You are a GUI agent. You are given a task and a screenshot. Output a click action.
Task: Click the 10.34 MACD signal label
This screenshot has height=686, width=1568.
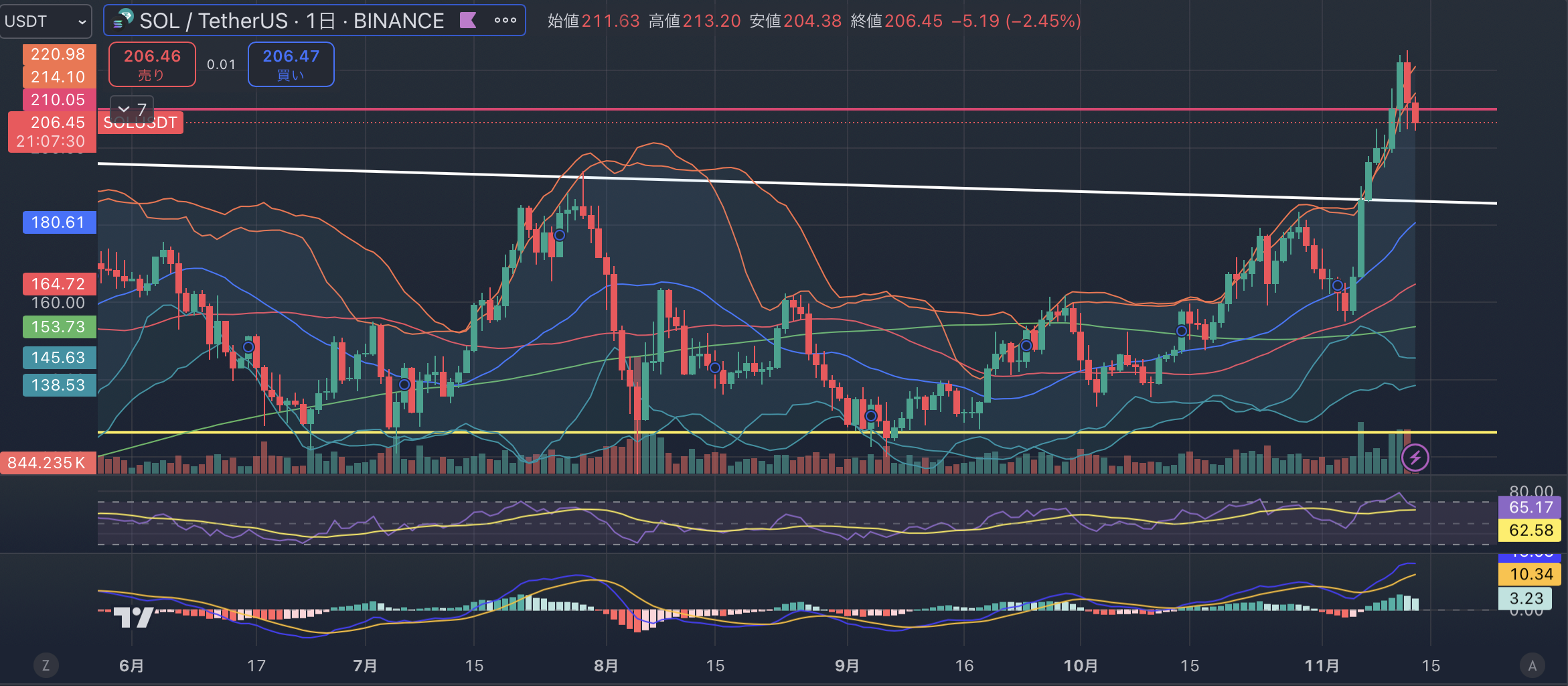[x=1530, y=574]
